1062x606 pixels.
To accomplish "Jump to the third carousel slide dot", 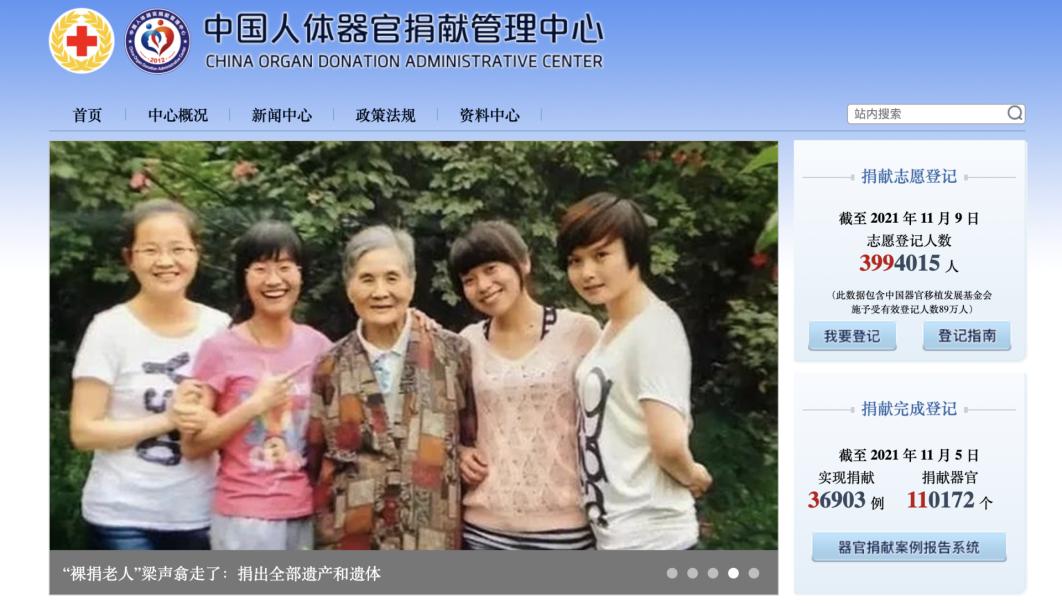I will click(x=713, y=573).
